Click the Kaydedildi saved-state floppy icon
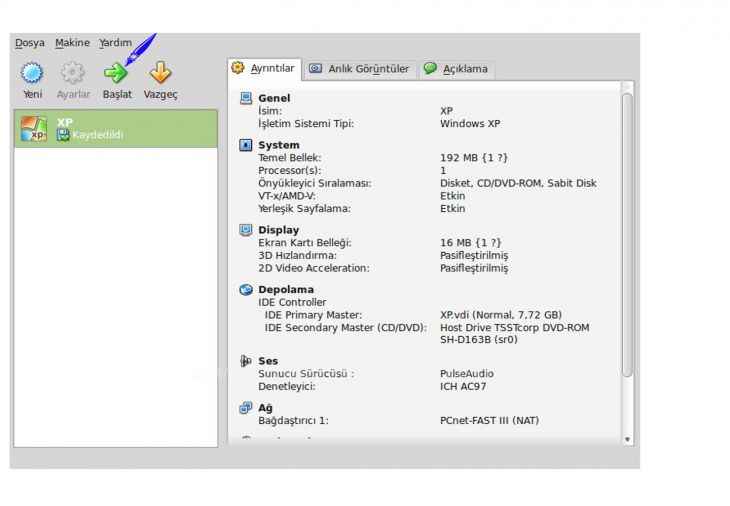This screenshot has width=730, height=506. [63, 135]
